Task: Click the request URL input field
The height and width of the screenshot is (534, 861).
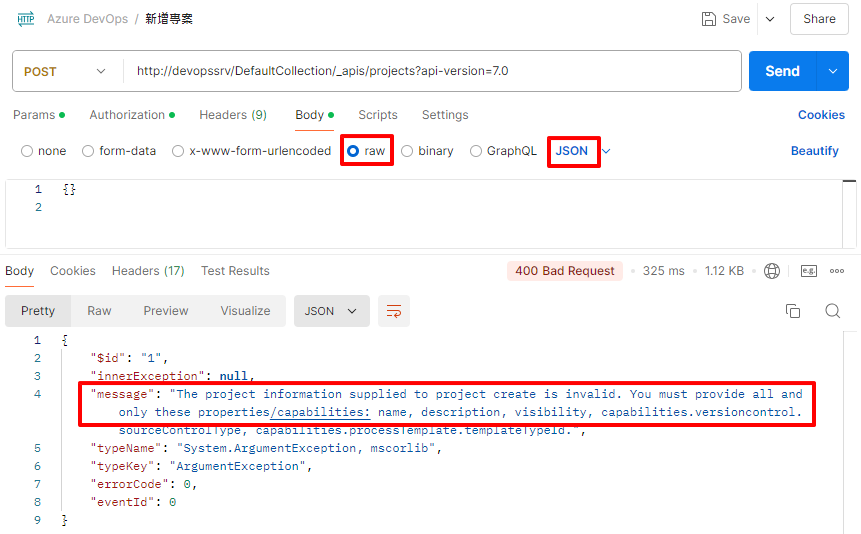Action: point(430,71)
